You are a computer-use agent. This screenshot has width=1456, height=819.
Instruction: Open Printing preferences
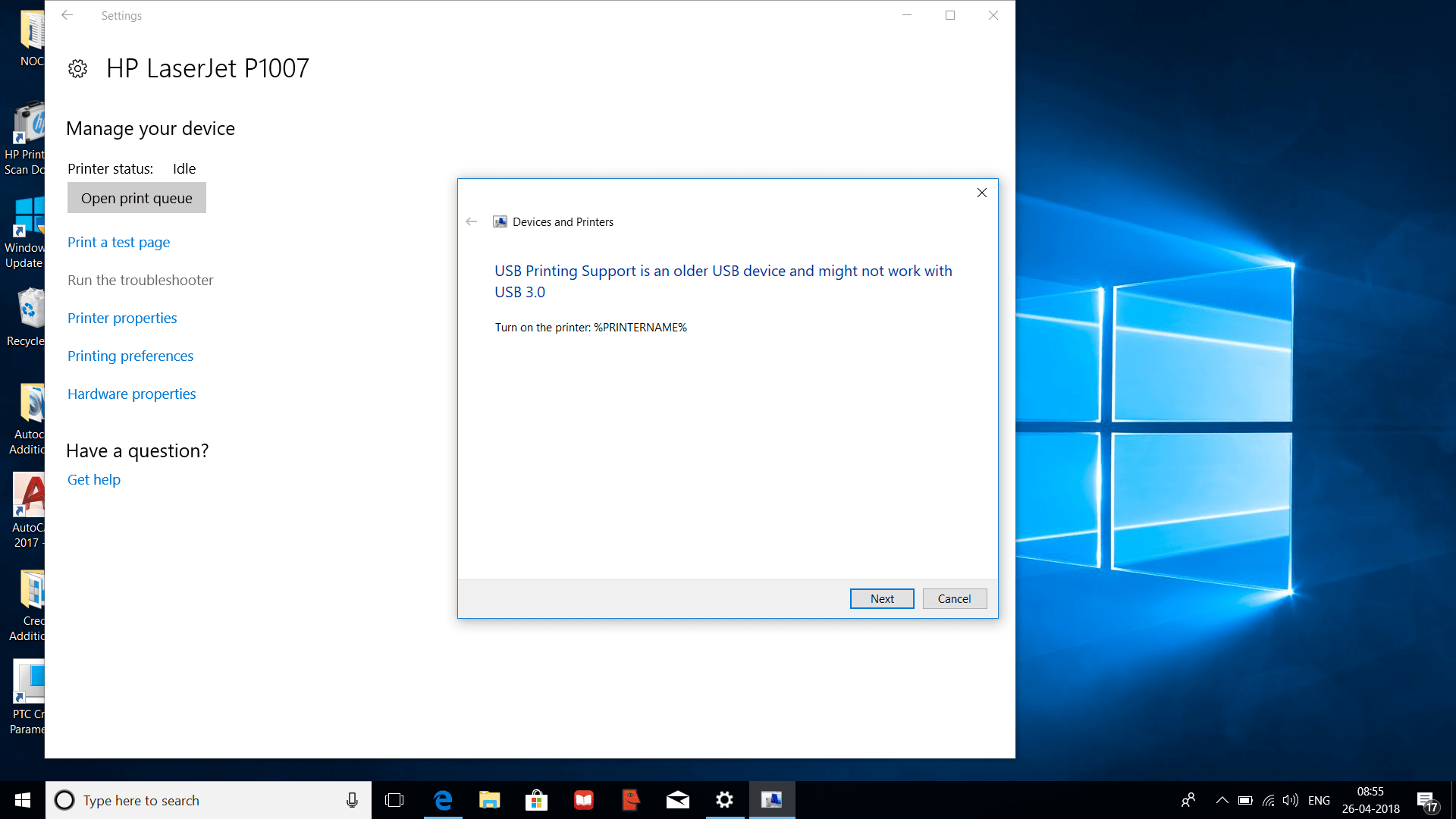pyautogui.click(x=130, y=356)
